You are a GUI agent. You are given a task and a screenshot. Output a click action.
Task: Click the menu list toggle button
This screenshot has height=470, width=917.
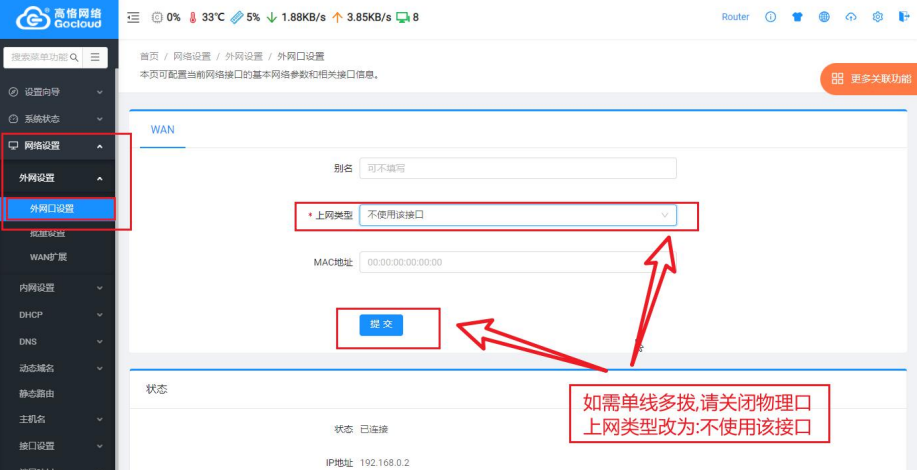(x=95, y=57)
